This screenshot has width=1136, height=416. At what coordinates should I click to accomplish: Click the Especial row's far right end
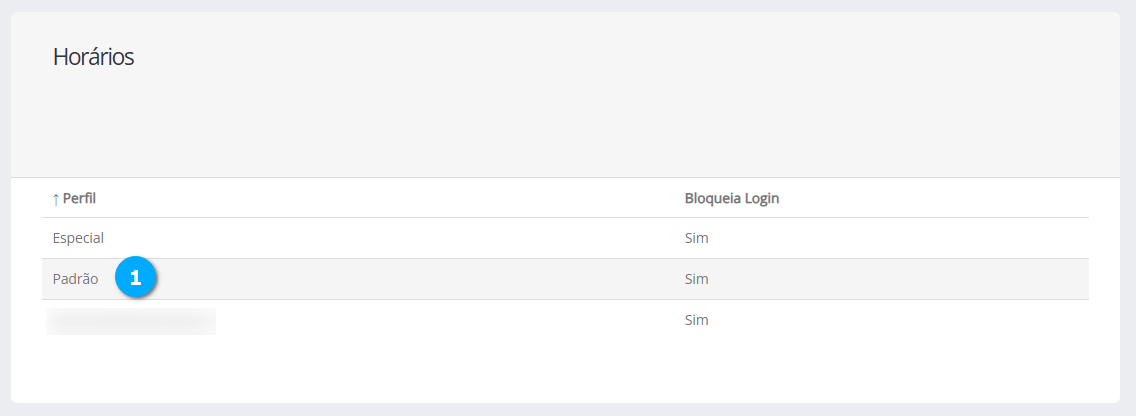click(x=1060, y=238)
